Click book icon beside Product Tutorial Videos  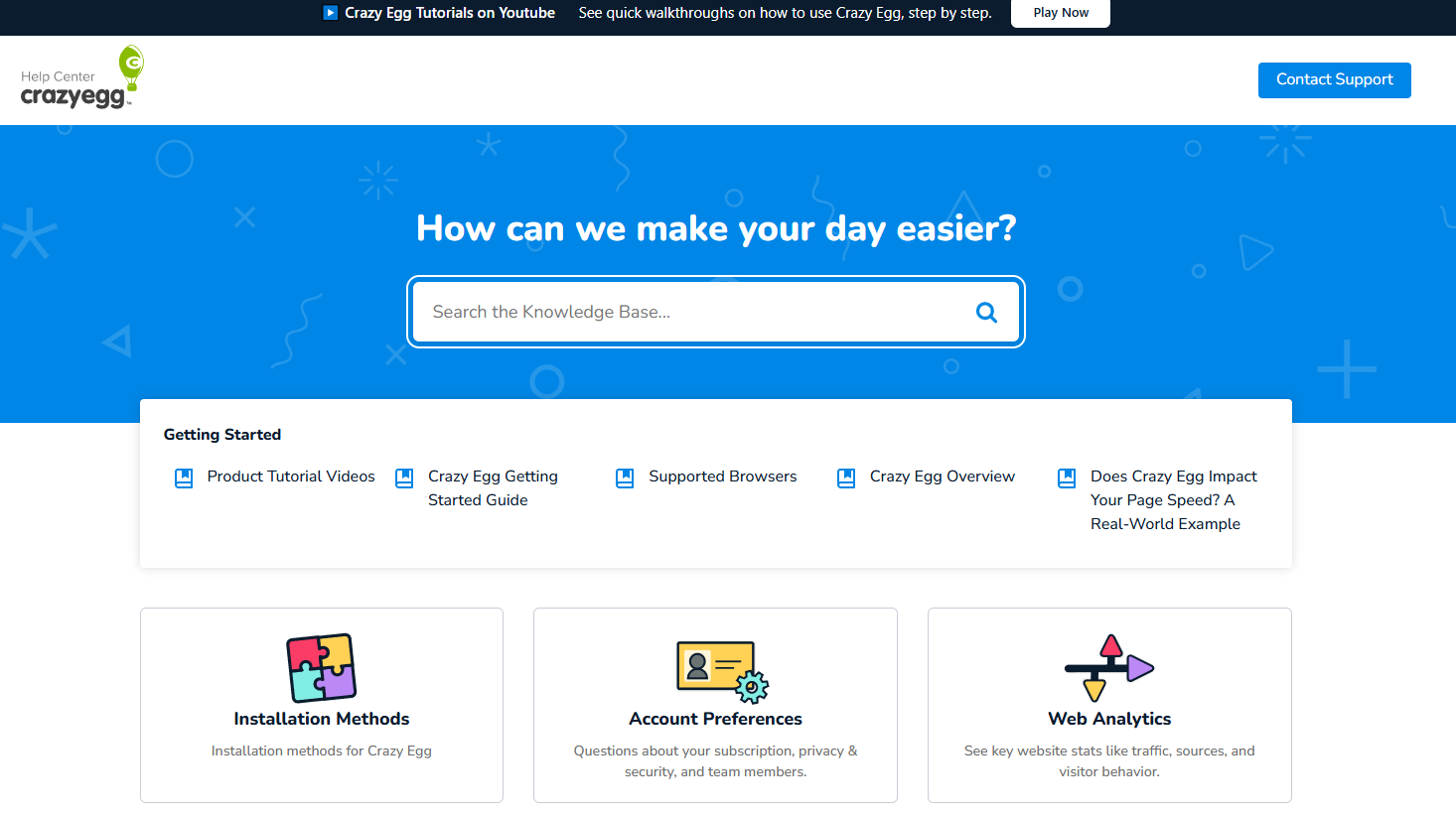(x=184, y=477)
